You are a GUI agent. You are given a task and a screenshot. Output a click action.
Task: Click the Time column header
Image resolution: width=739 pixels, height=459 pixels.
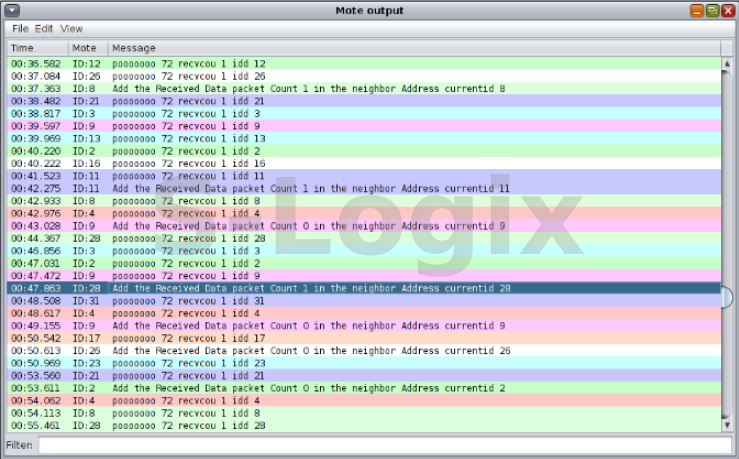click(x=38, y=48)
